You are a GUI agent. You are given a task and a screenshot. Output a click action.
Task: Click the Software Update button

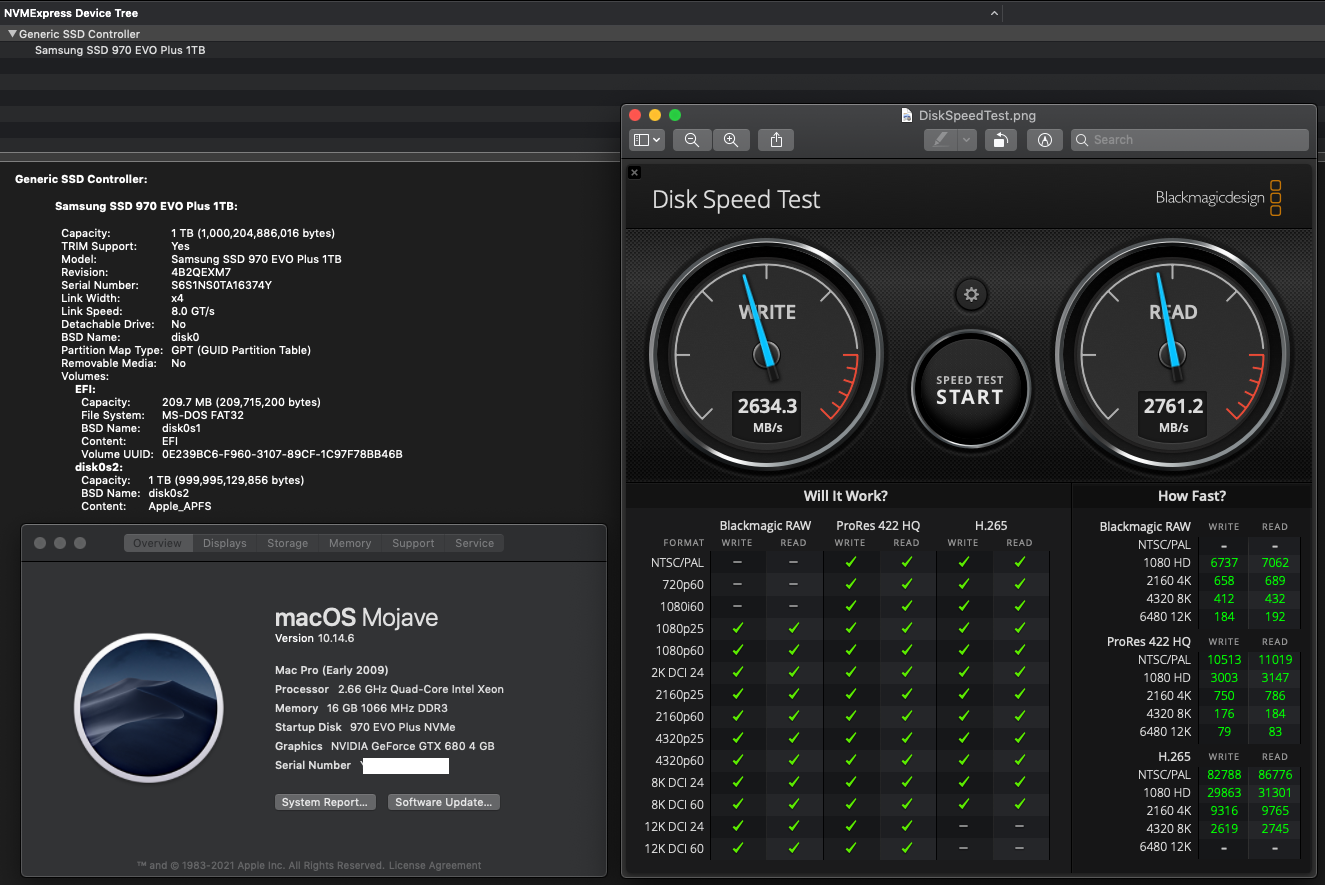[444, 802]
